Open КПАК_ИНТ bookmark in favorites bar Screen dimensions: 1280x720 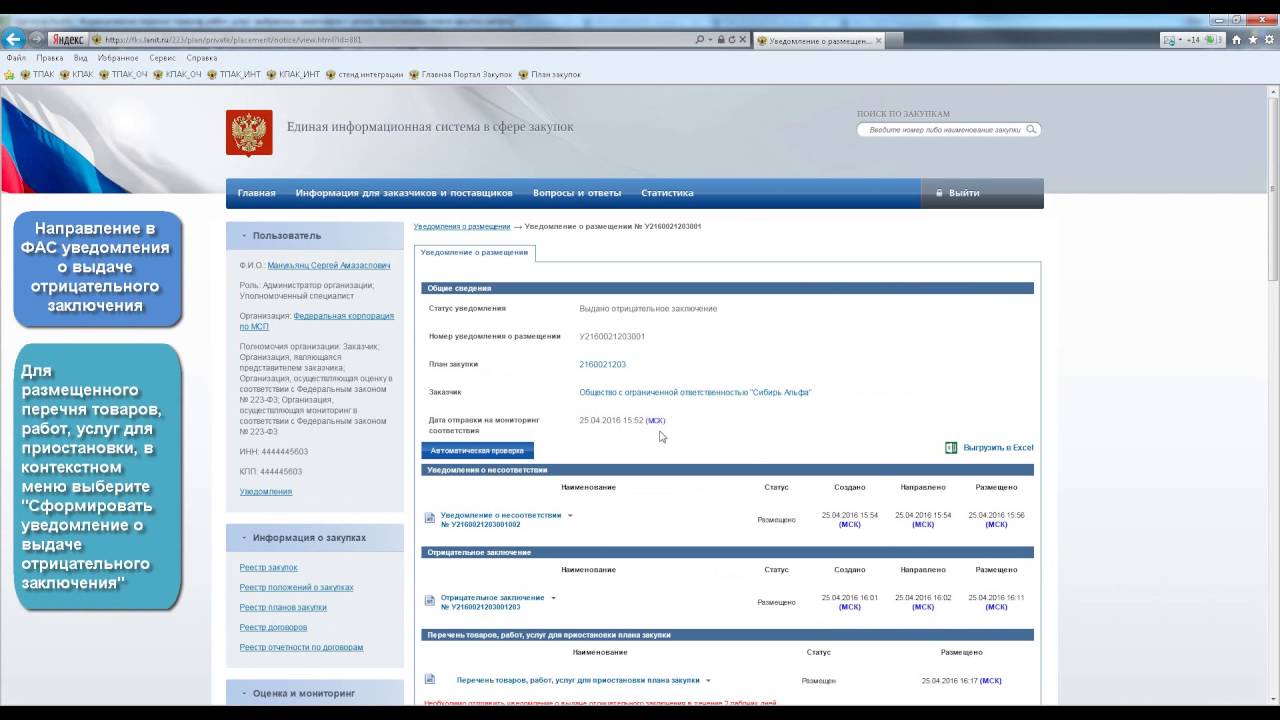(294, 74)
